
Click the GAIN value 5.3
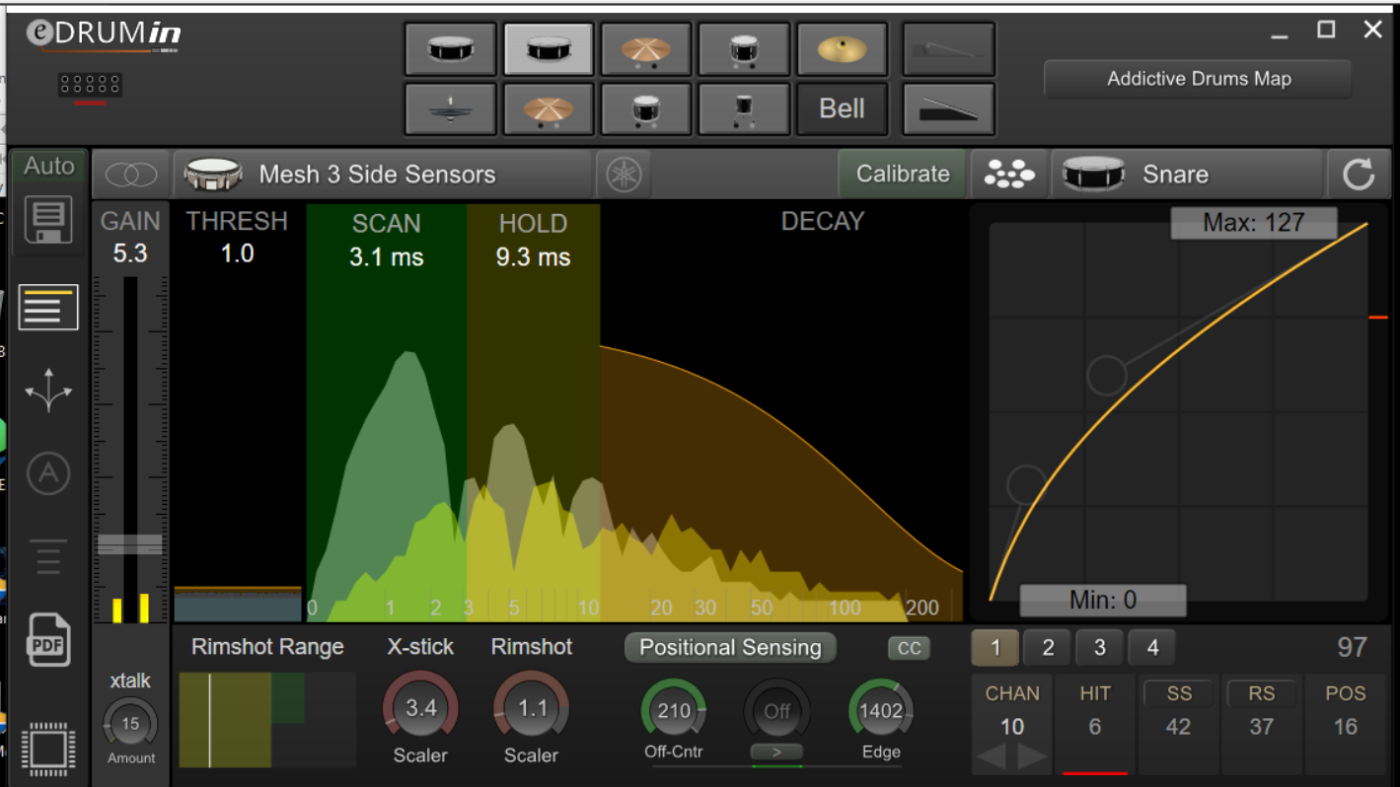tap(130, 254)
